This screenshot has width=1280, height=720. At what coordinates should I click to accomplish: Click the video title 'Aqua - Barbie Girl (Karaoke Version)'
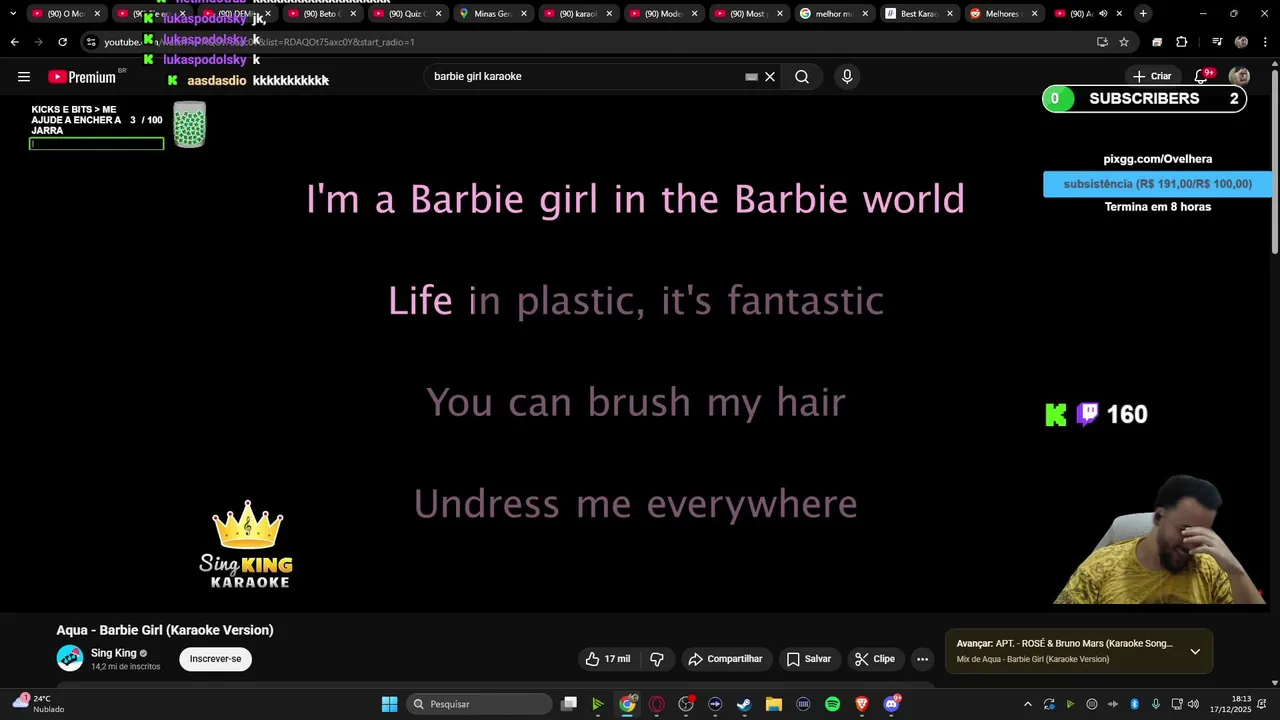pos(165,630)
